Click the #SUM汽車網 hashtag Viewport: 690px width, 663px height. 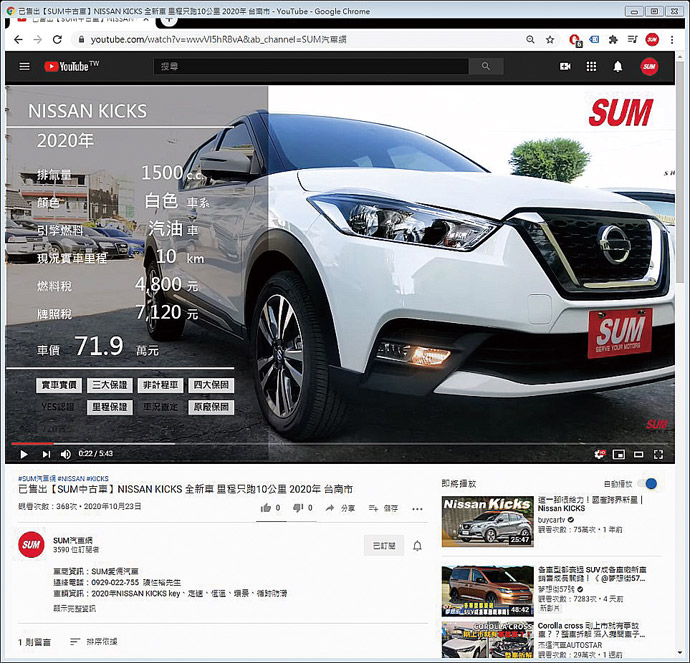pyautogui.click(x=37, y=478)
